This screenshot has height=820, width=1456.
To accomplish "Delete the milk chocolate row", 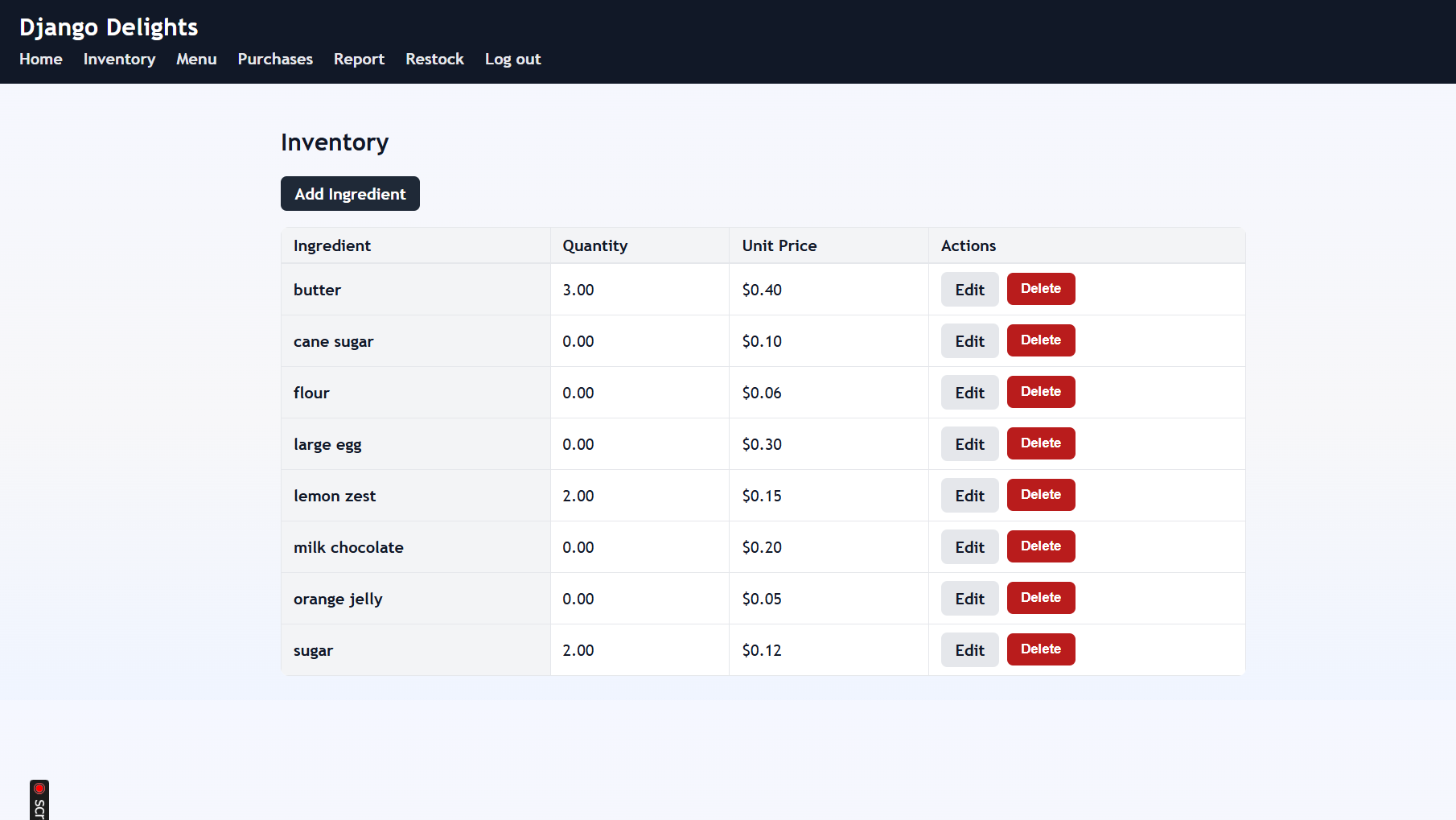I will pyautogui.click(x=1041, y=546).
